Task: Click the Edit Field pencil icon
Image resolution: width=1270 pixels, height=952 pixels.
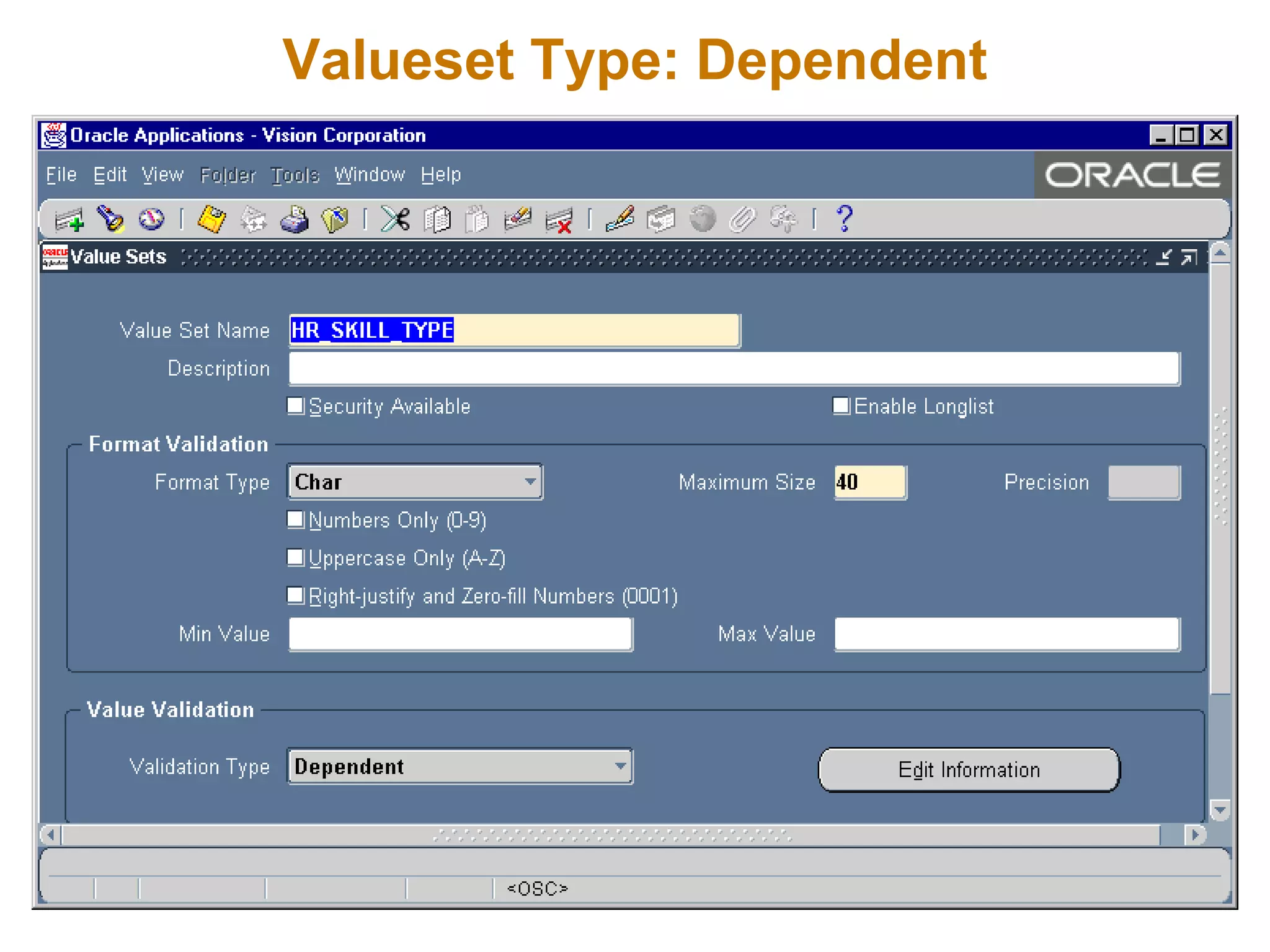Action: click(619, 219)
